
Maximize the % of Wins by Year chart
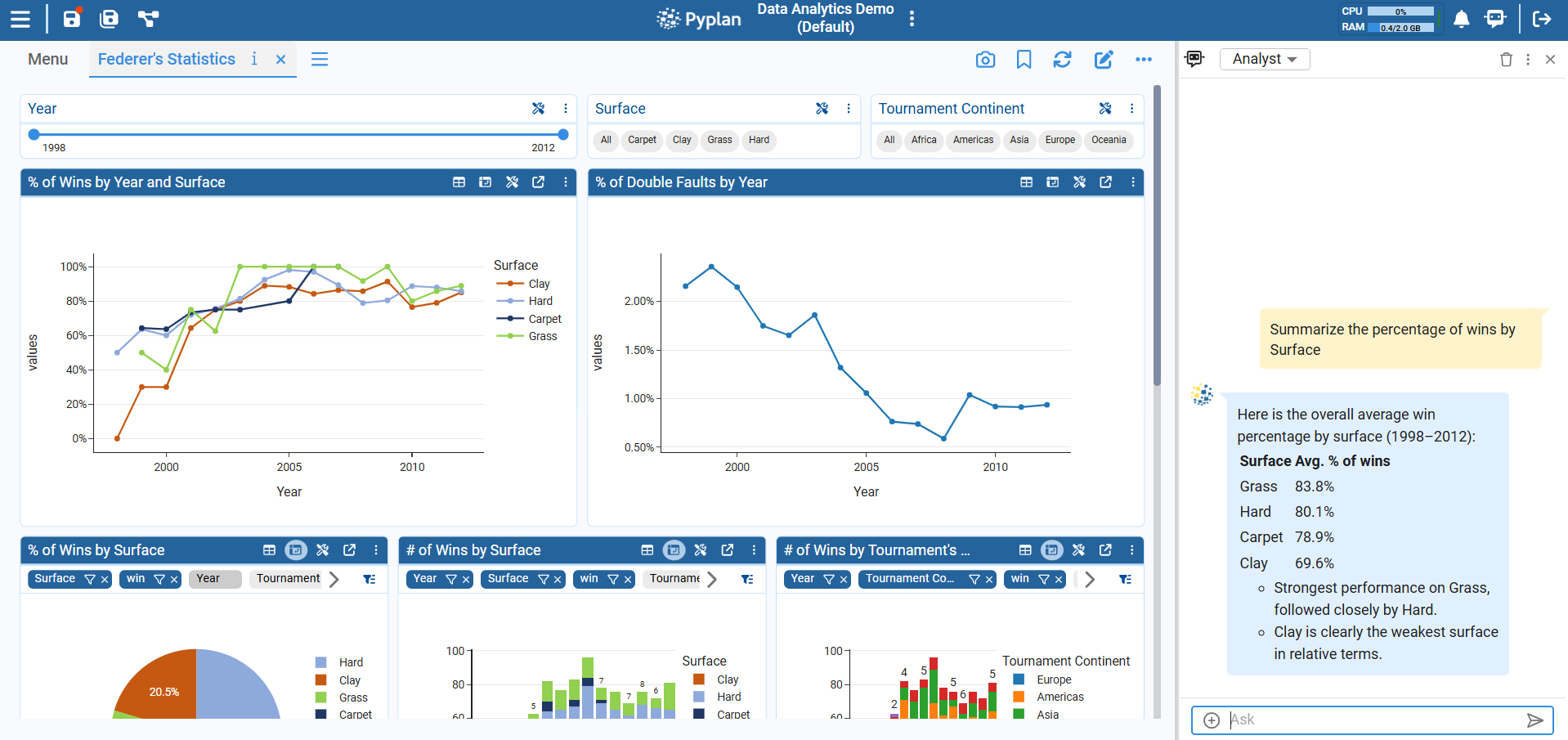pos(538,182)
